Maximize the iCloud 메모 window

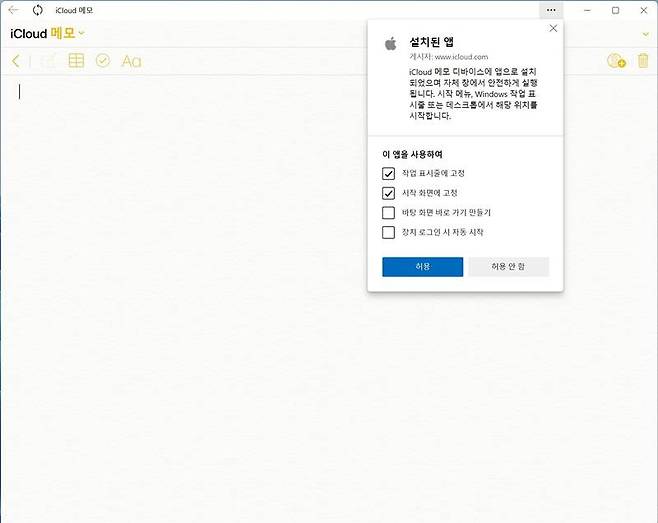pos(616,10)
